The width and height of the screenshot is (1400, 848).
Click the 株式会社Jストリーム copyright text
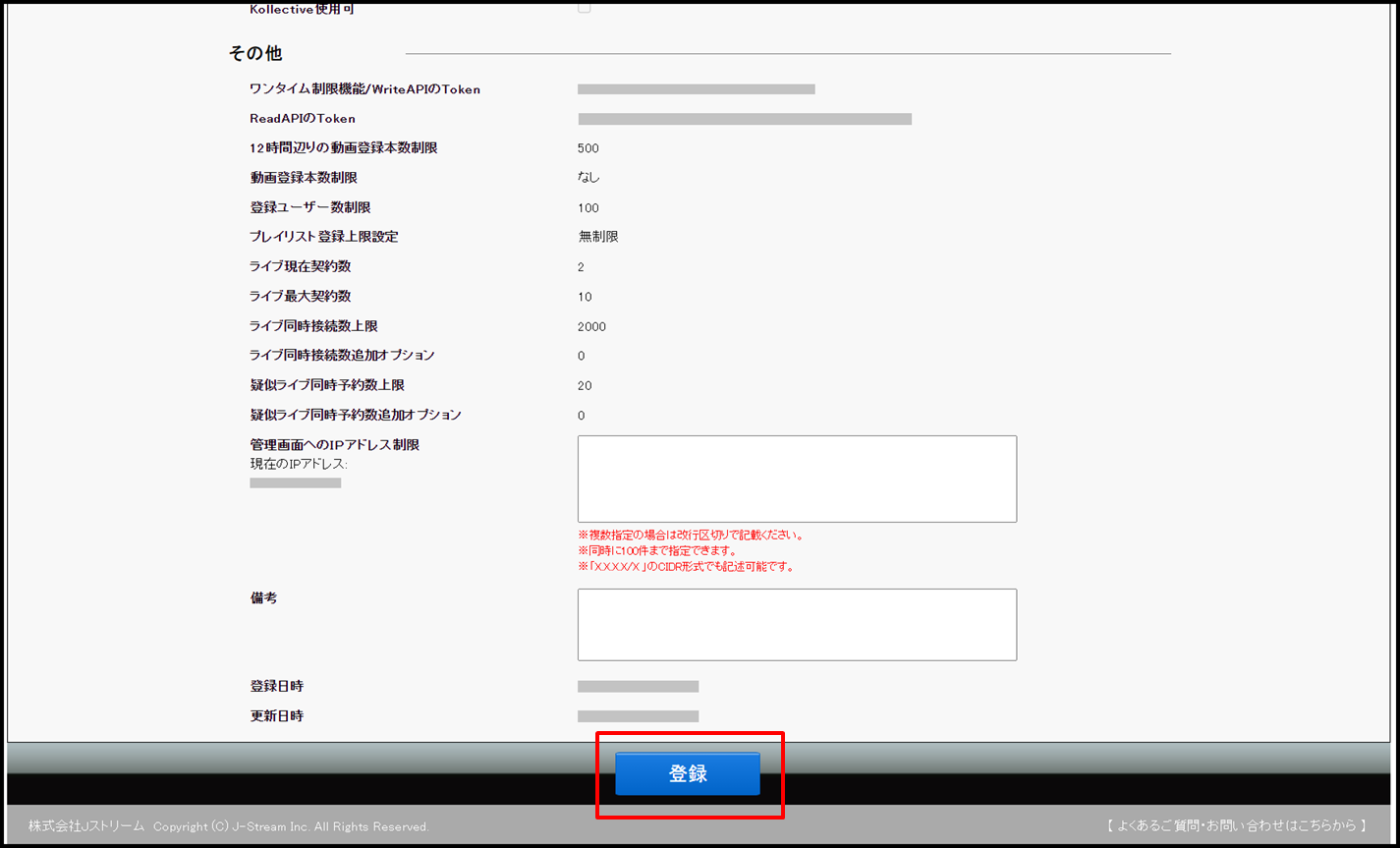228,826
